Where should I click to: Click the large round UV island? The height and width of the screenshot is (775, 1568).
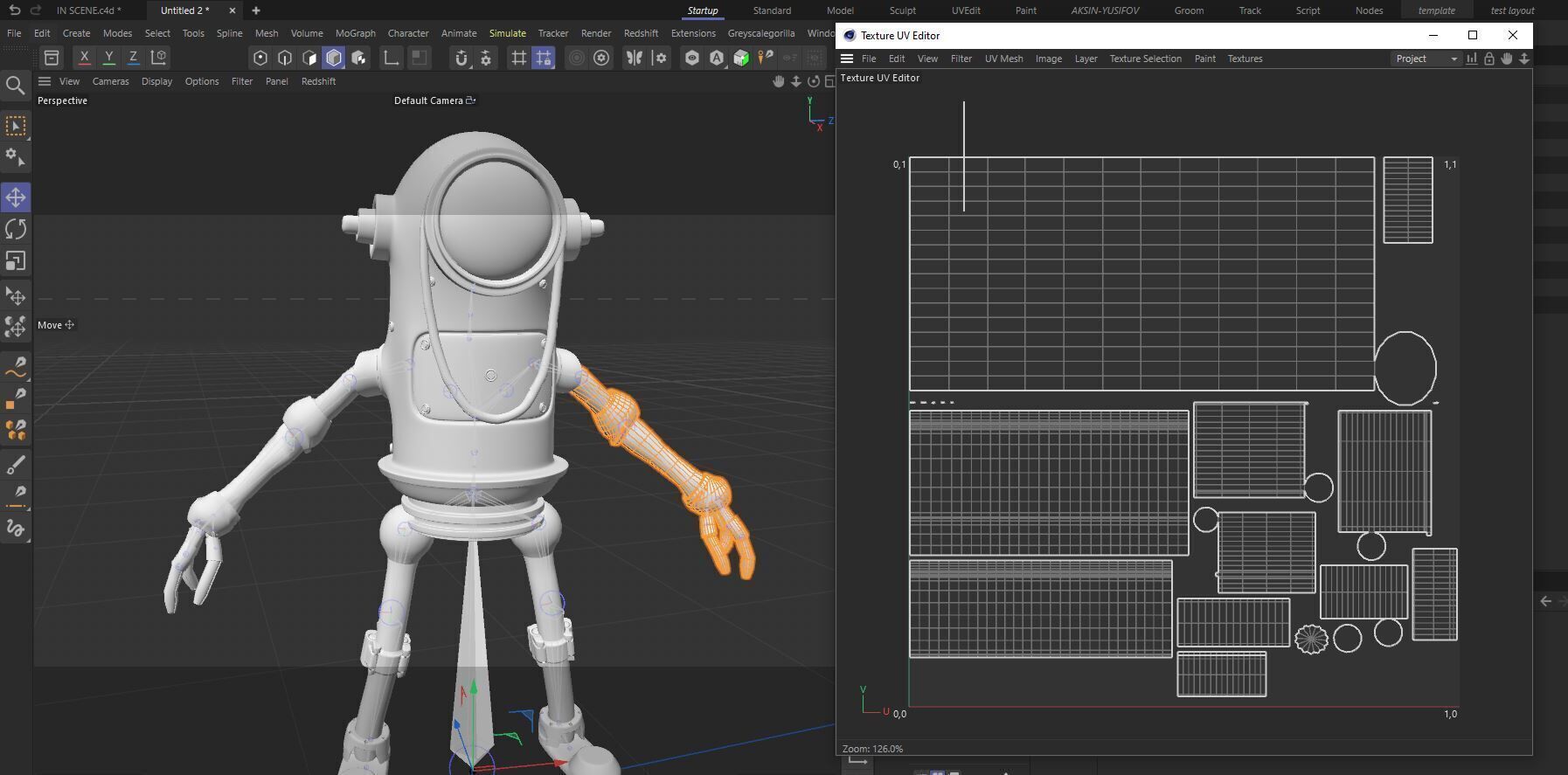1405,368
